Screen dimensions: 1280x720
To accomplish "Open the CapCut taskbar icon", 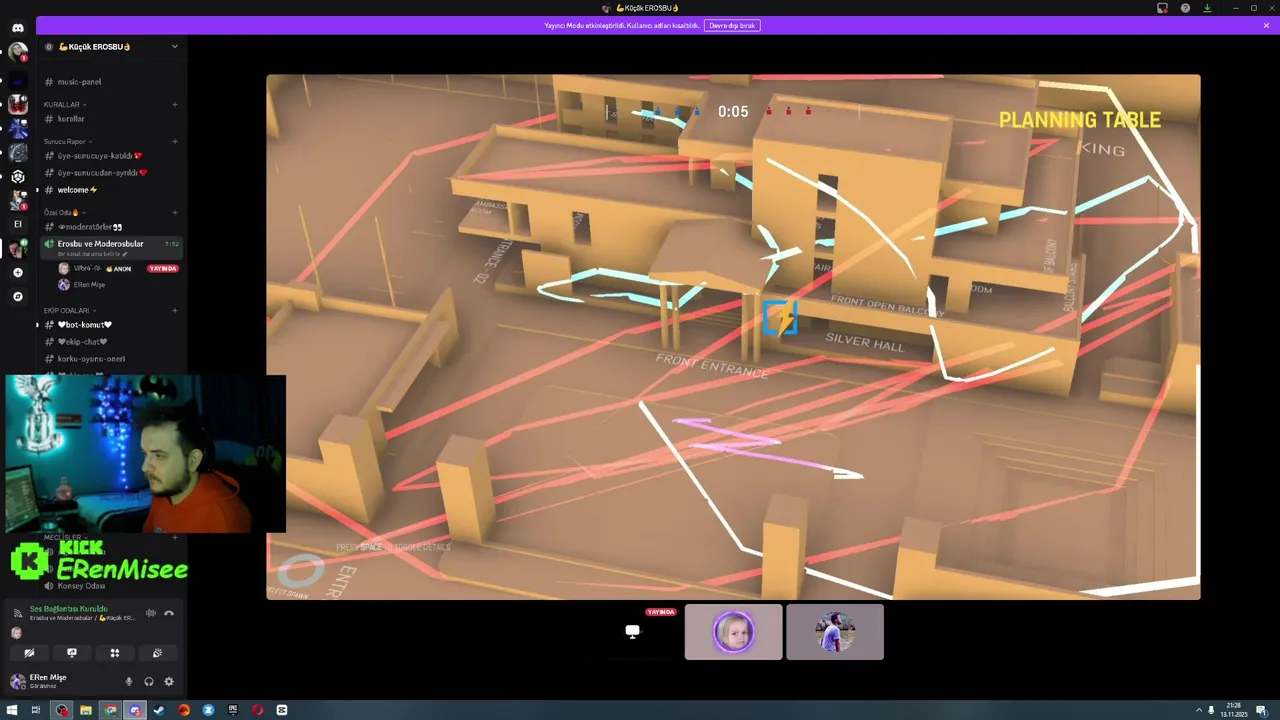I will (x=282, y=710).
